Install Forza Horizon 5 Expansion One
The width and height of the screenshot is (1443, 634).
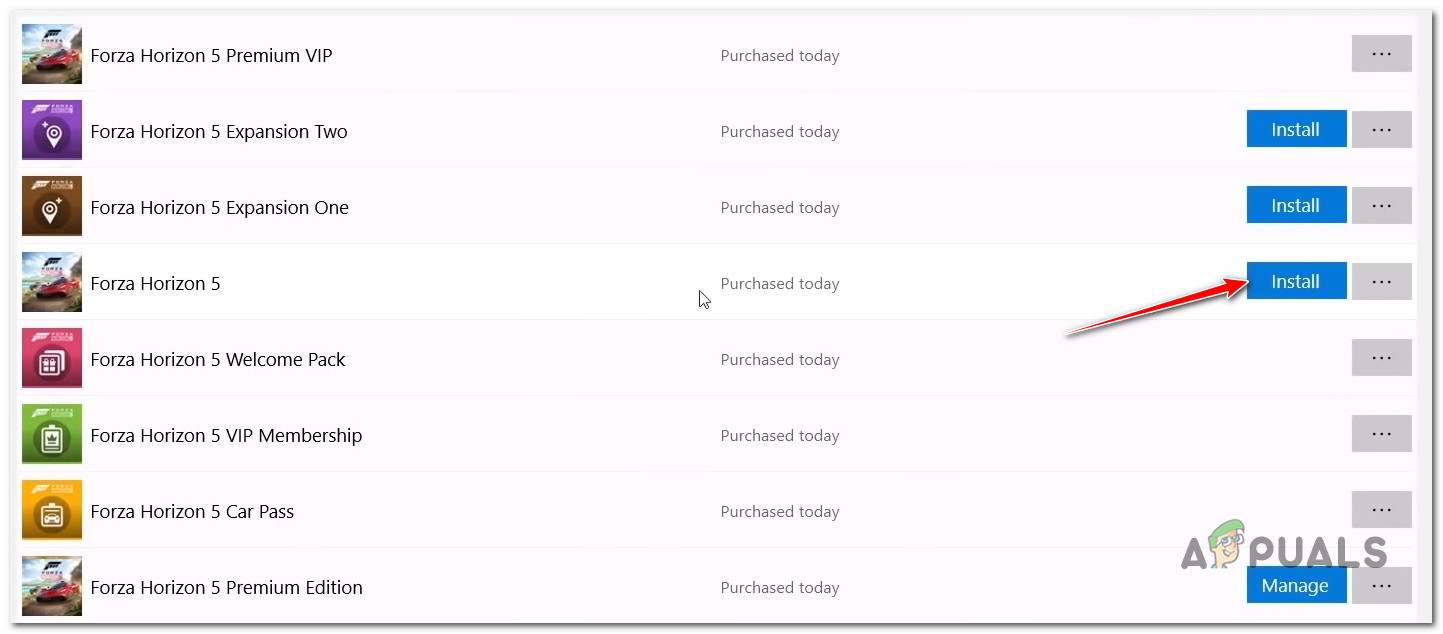tap(1296, 206)
